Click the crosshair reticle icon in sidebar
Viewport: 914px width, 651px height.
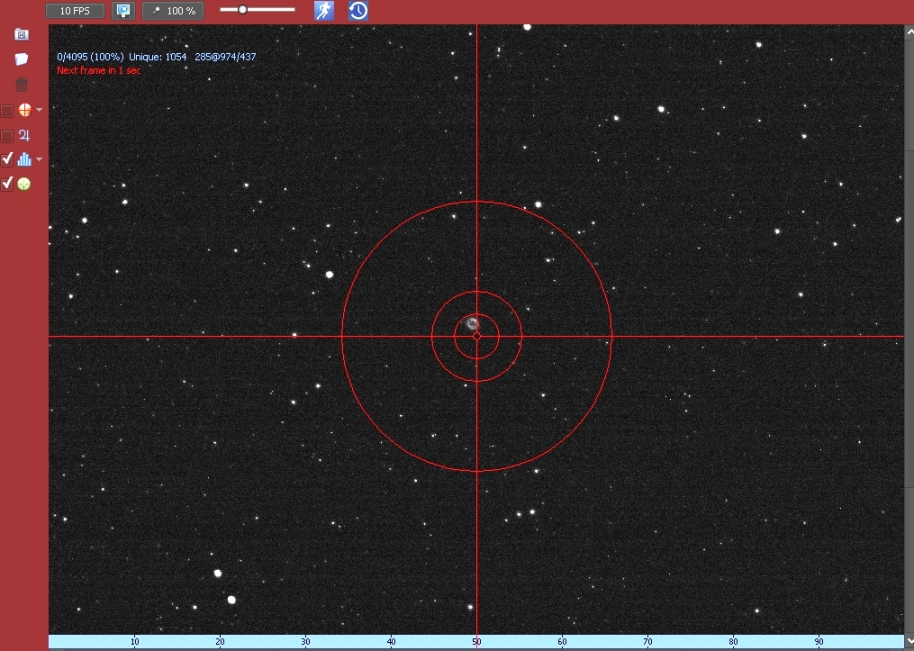tap(24, 110)
